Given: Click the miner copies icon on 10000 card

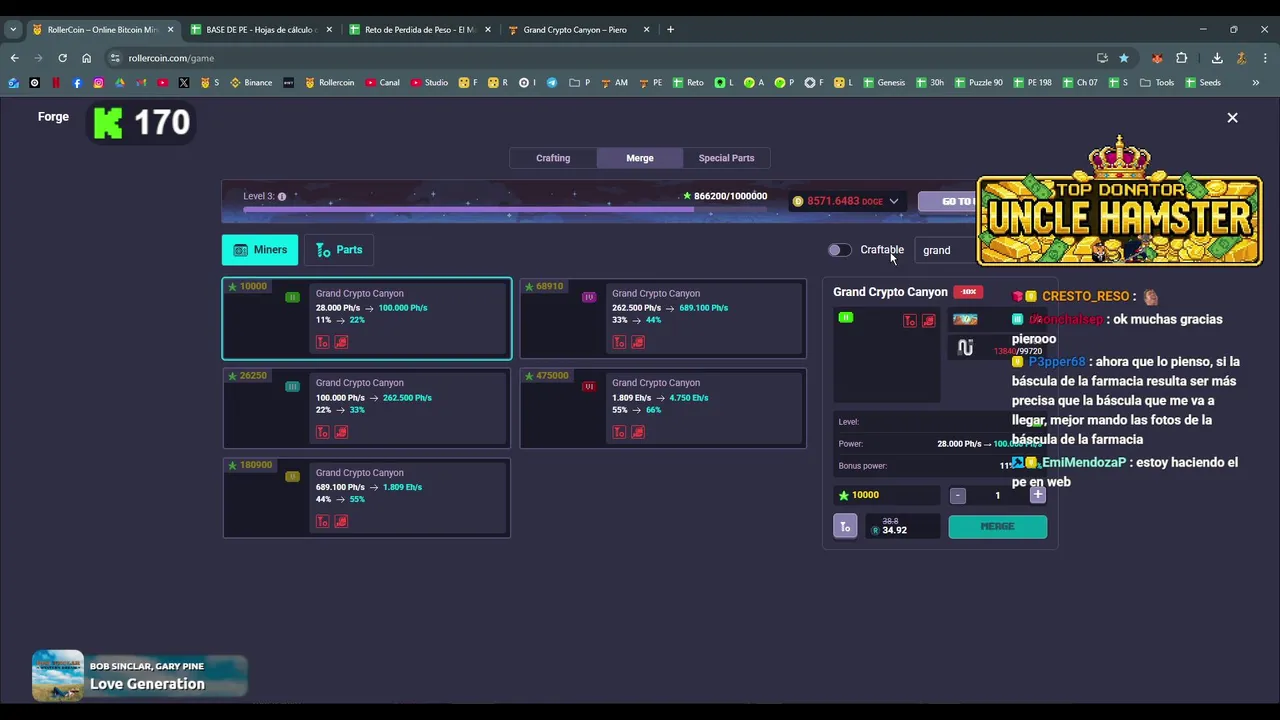Looking at the screenshot, I should [x=341, y=342].
